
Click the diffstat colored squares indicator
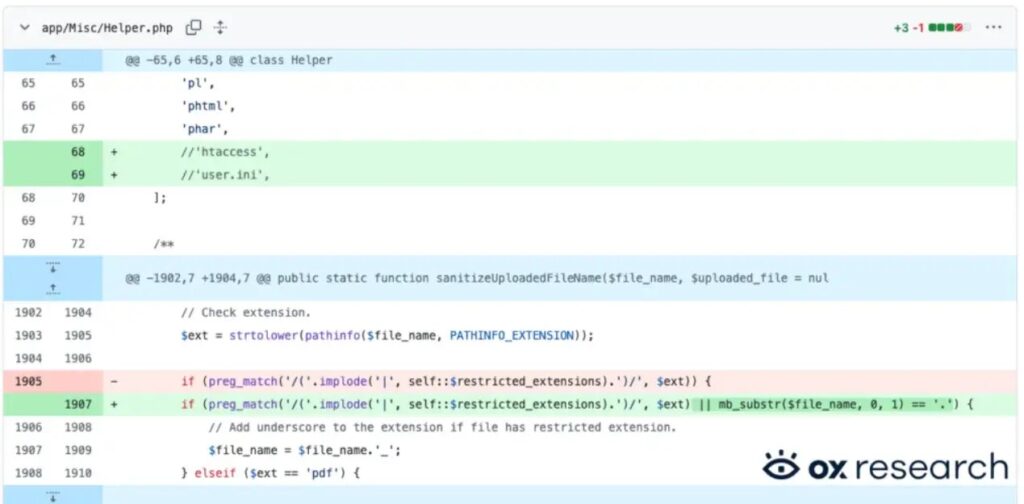point(949,28)
